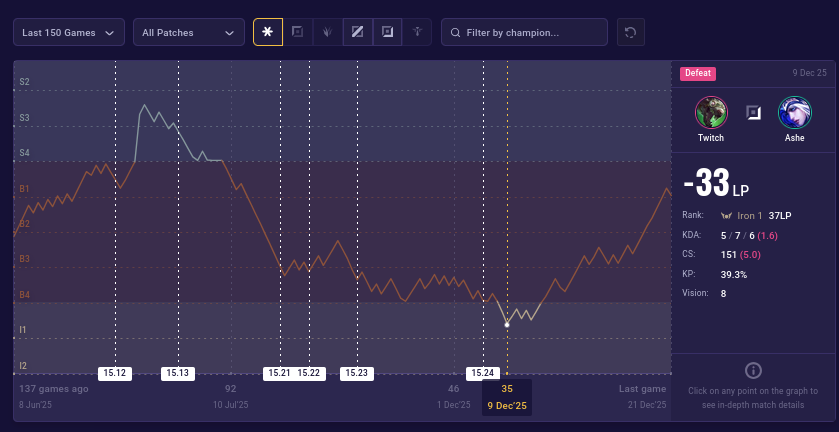Click the B2 rank axis label
The height and width of the screenshot is (432, 839).
click(24, 223)
